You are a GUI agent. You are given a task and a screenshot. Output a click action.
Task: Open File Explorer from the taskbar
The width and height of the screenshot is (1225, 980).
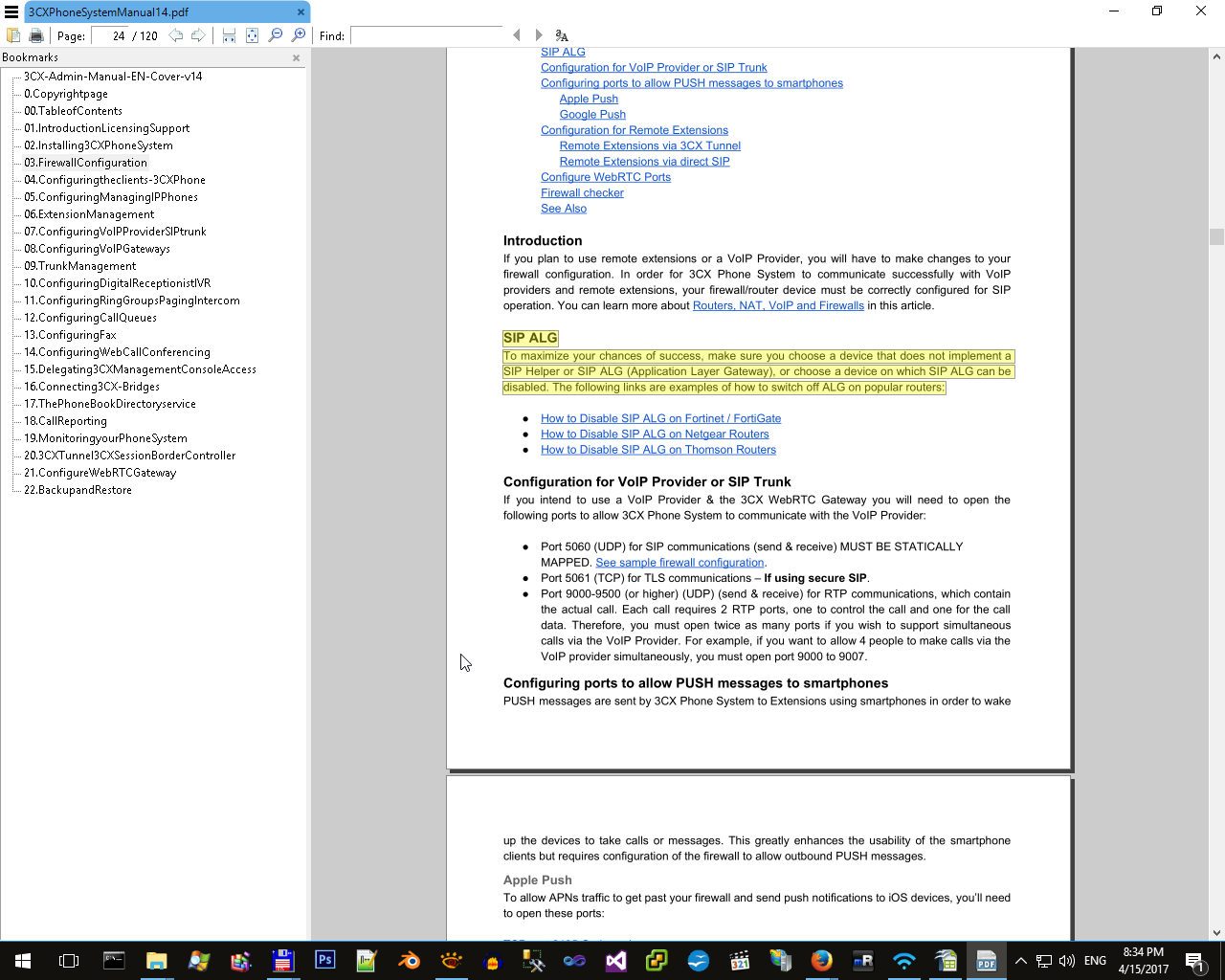[x=156, y=961]
